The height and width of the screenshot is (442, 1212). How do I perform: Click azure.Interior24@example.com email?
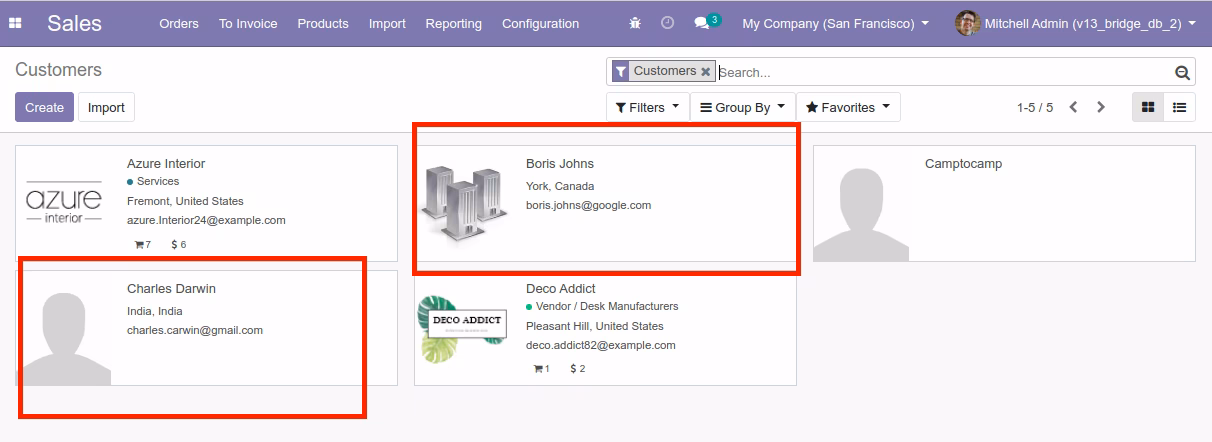click(x=206, y=220)
